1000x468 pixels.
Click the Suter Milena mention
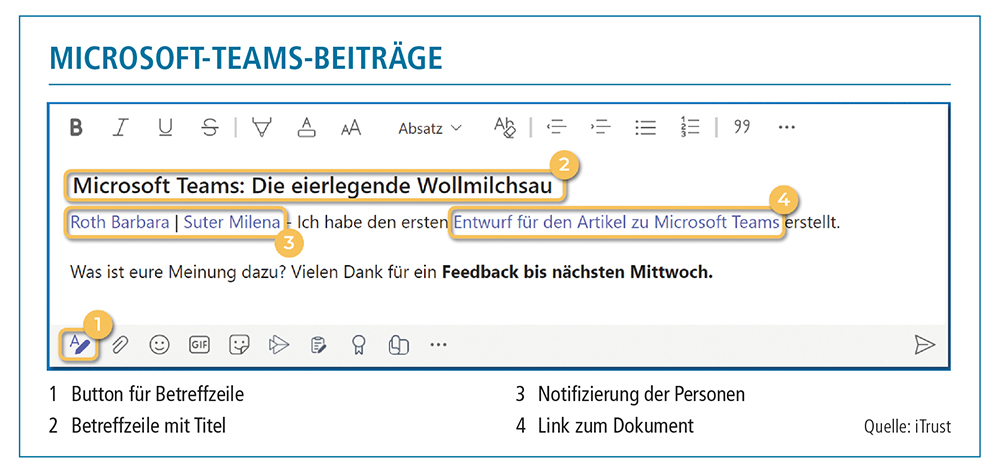click(232, 223)
